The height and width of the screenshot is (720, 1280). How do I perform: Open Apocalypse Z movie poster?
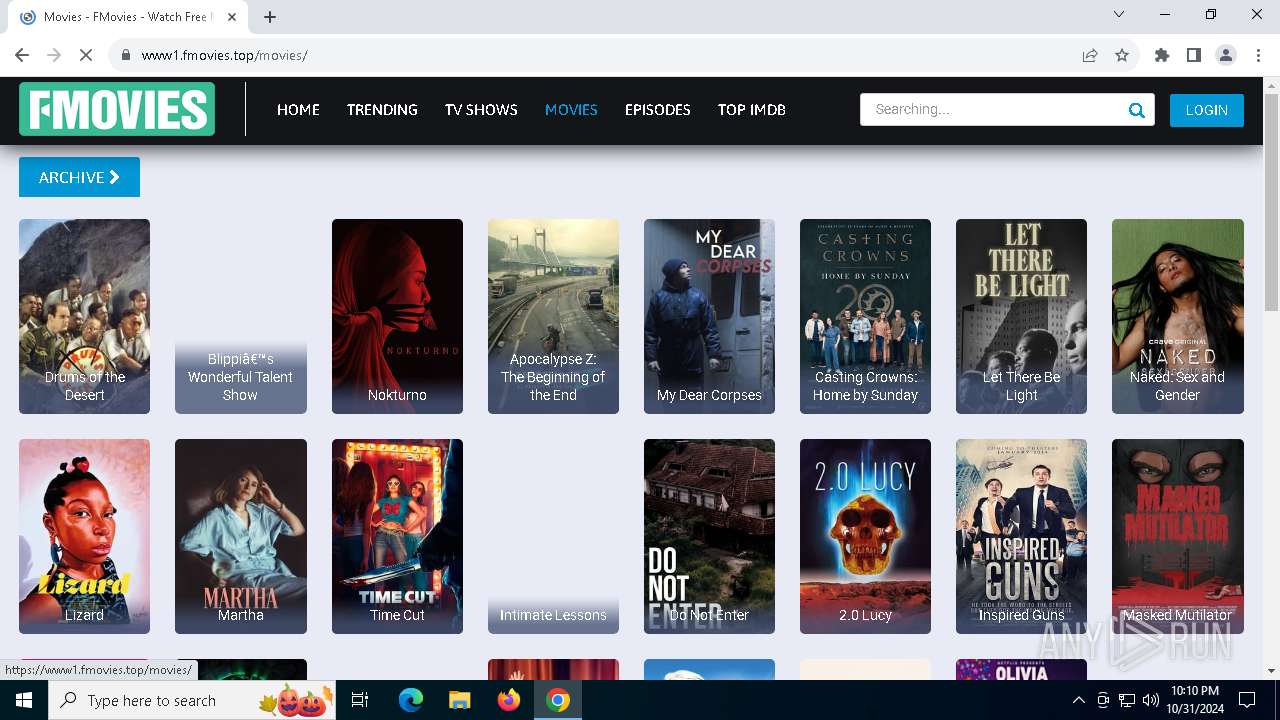click(553, 316)
